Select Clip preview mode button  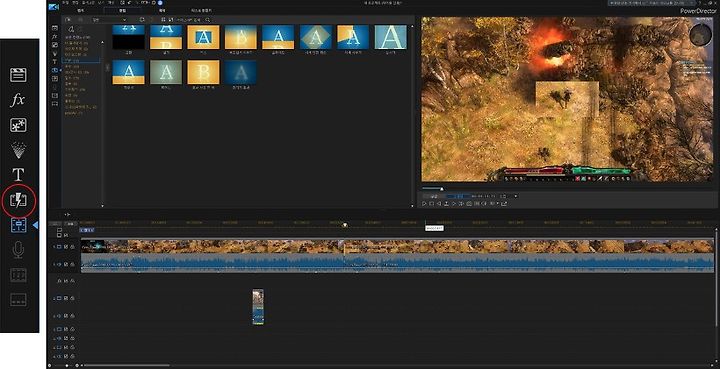coord(434,196)
